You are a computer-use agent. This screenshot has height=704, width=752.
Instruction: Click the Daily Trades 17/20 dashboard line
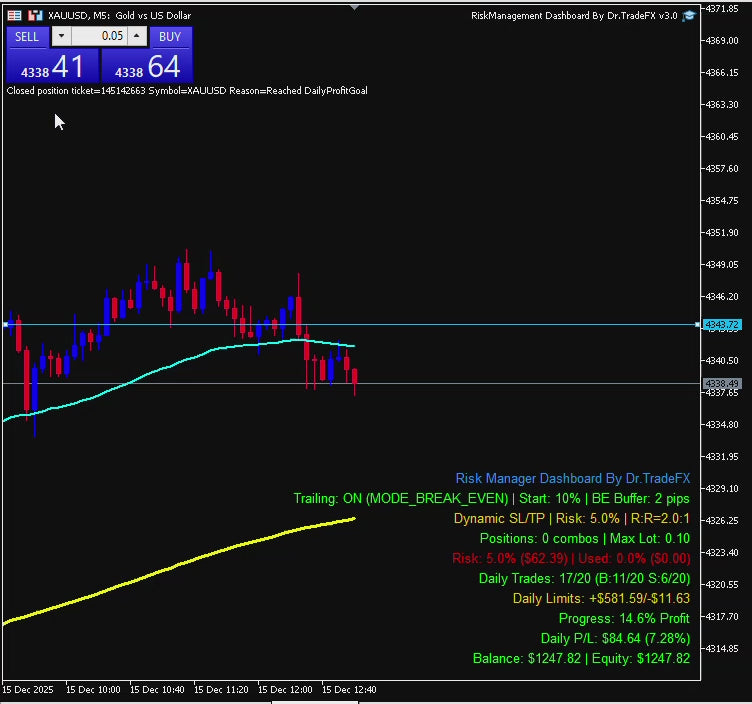(584, 578)
